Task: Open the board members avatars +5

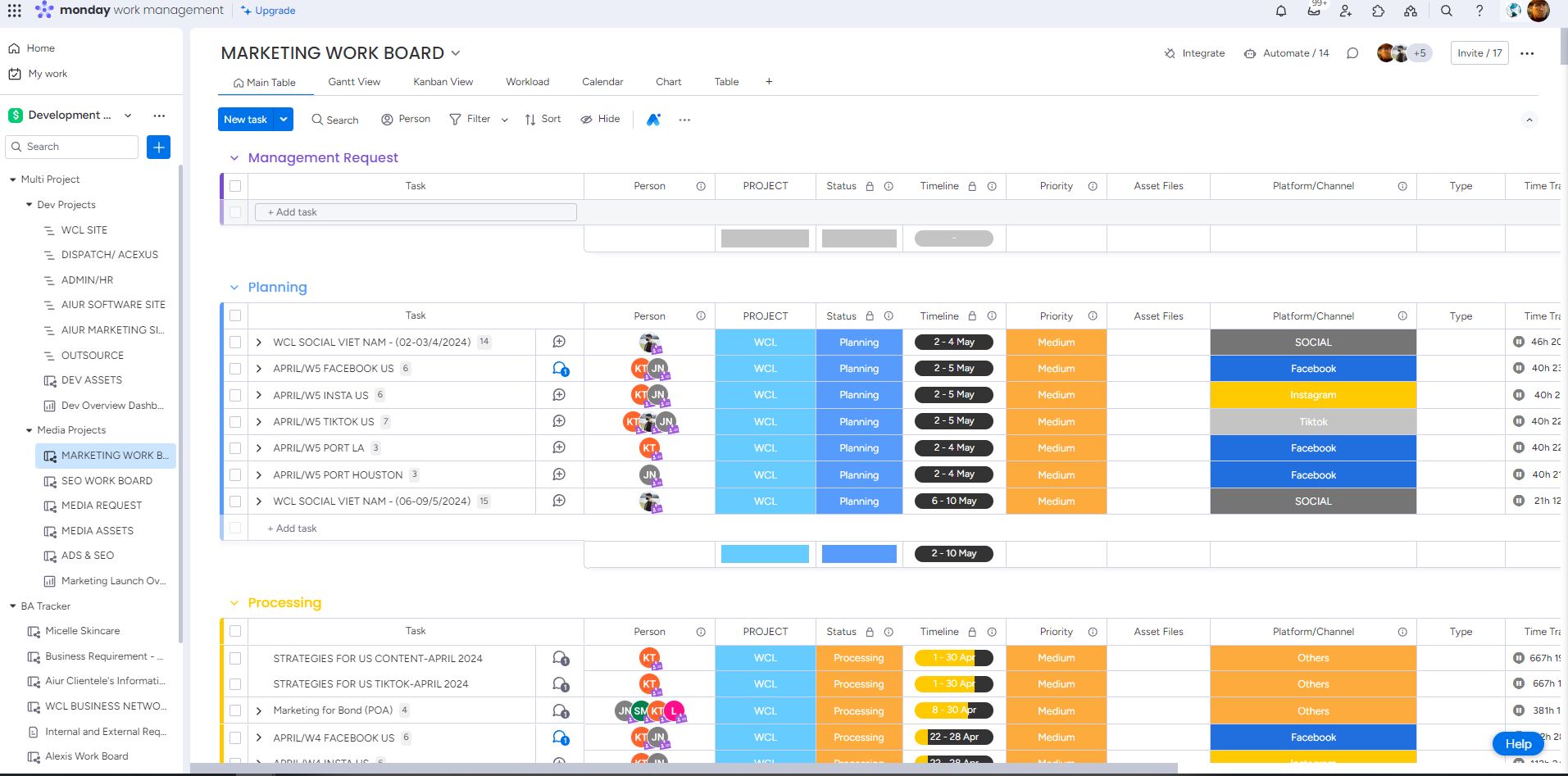Action: 1405,53
